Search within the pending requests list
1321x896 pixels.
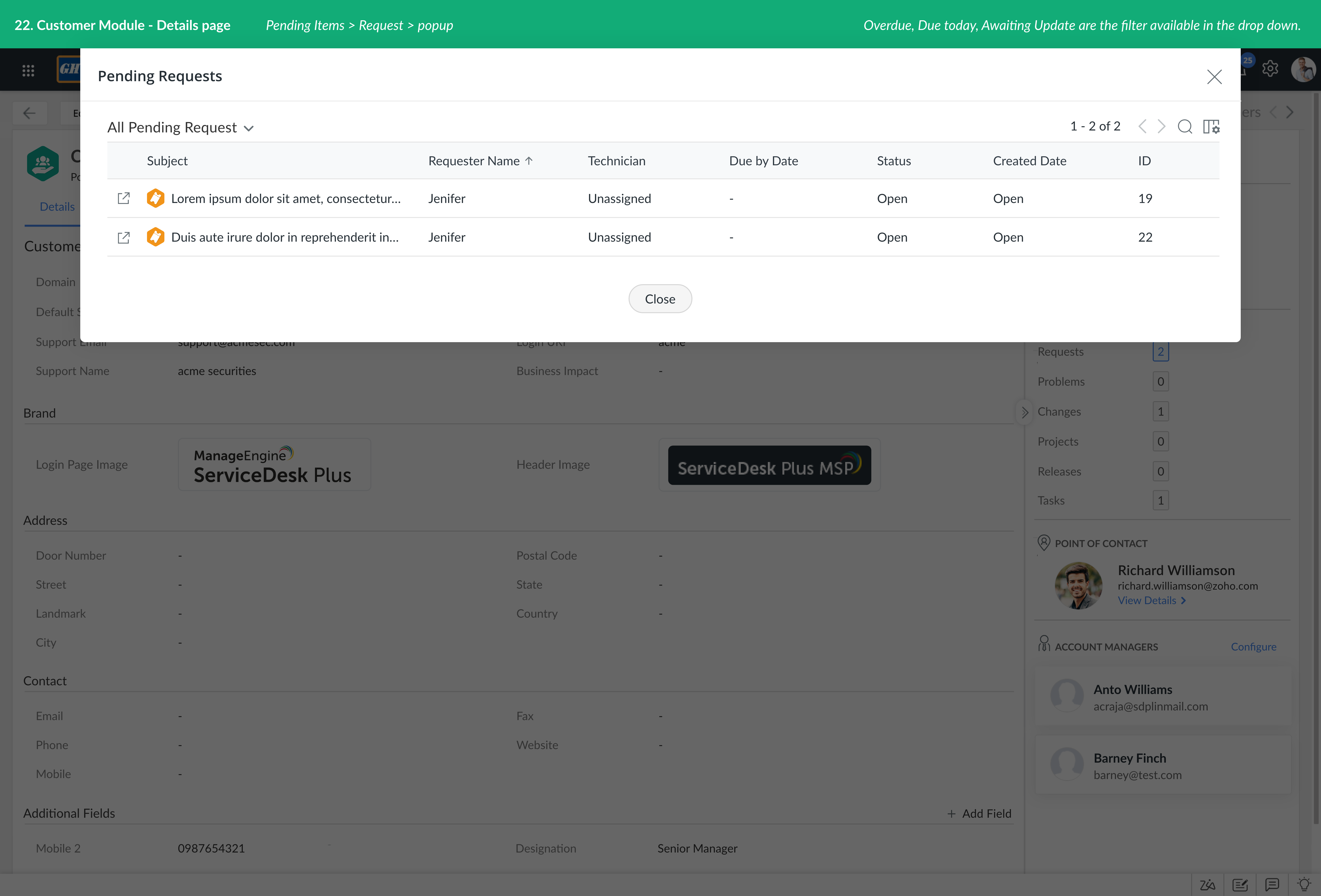pos(1185,126)
